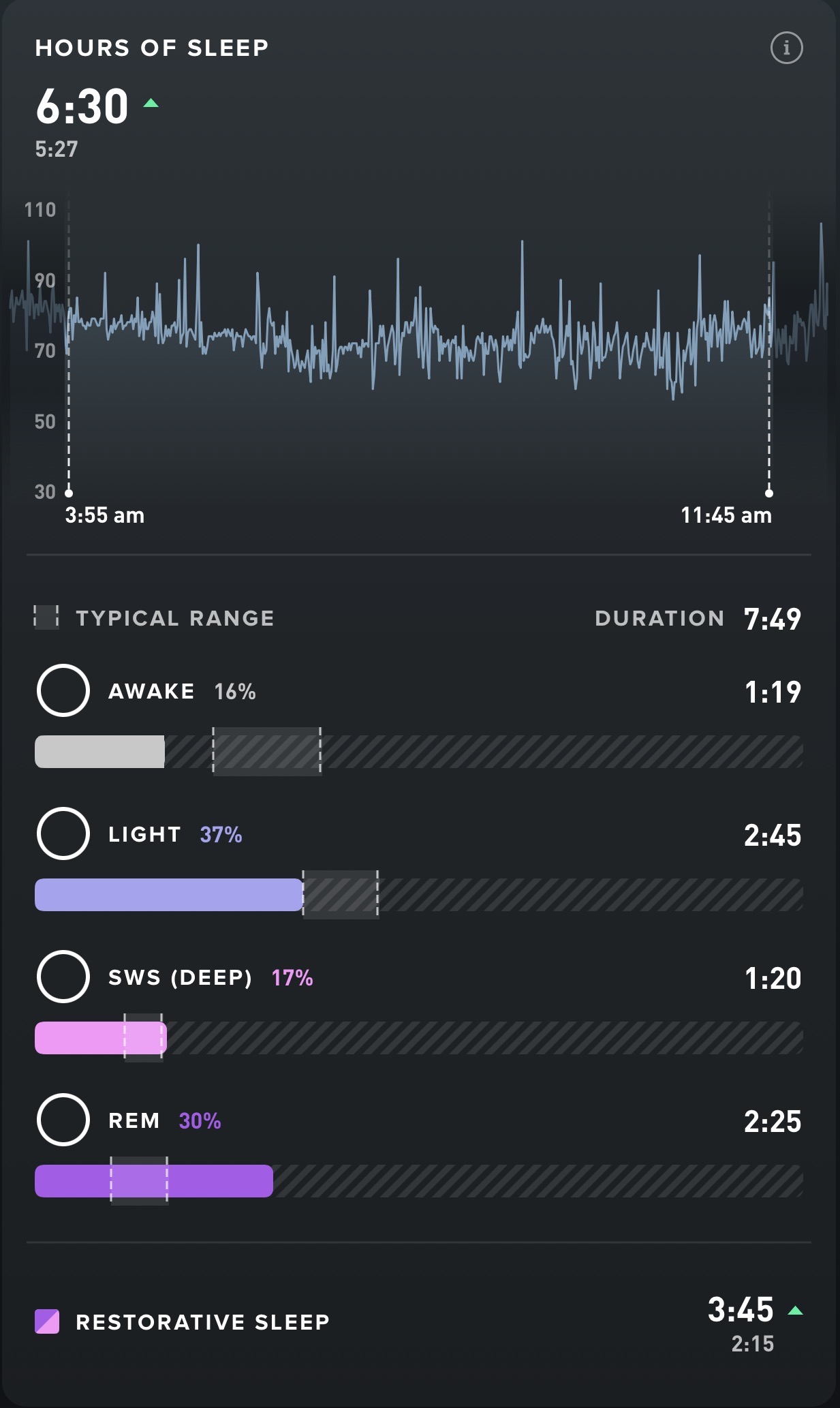Viewport: 840px width, 1408px height.
Task: Toggle the SWS (Deep) stage circle
Action: 63,977
